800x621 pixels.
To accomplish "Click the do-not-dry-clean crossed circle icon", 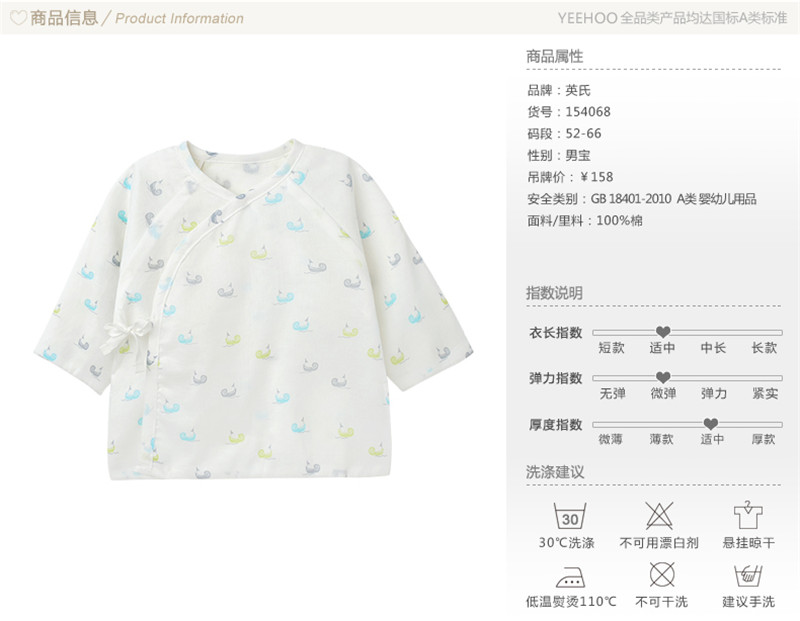I will click(662, 575).
